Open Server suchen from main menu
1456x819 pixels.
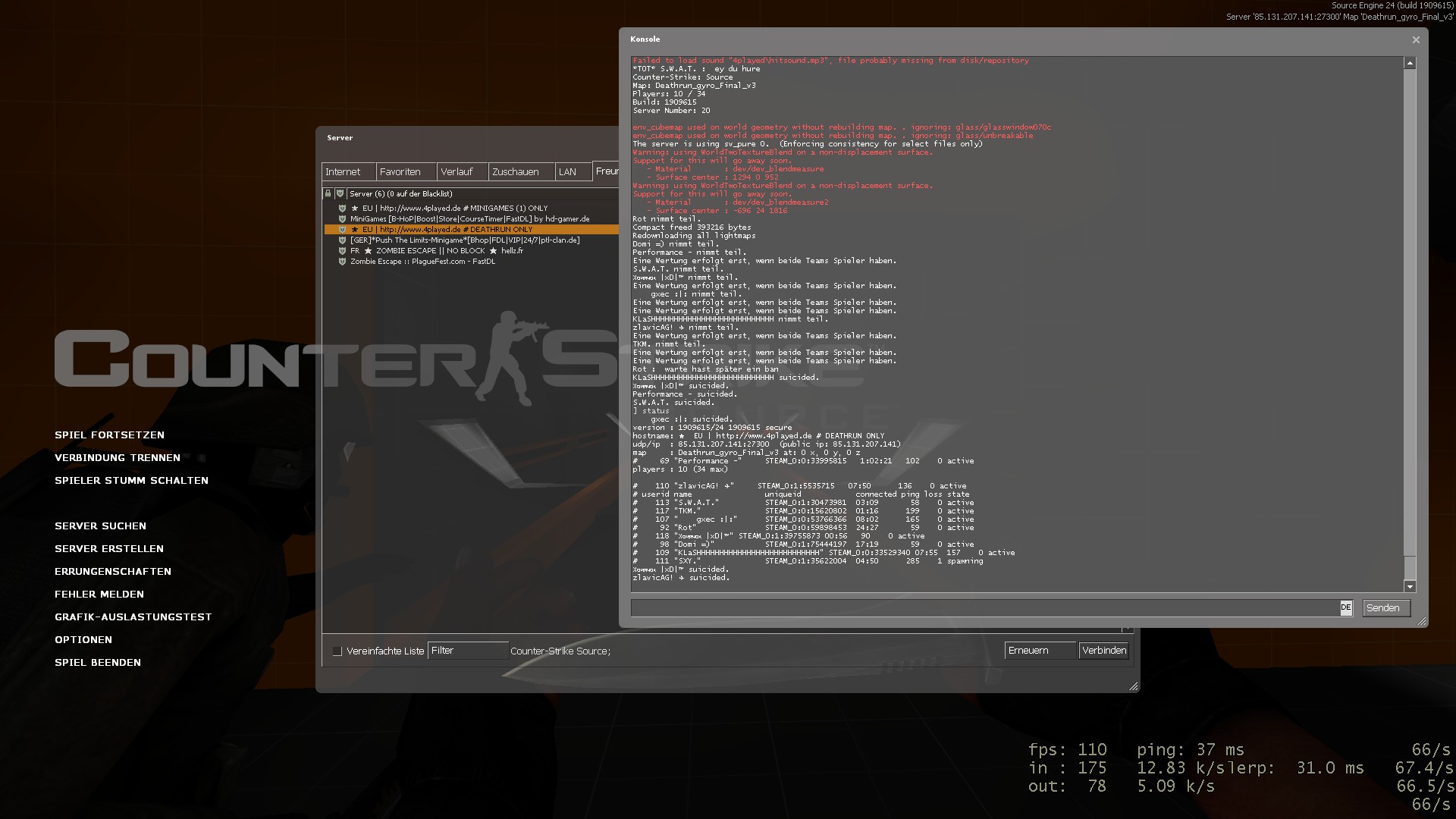(x=100, y=526)
